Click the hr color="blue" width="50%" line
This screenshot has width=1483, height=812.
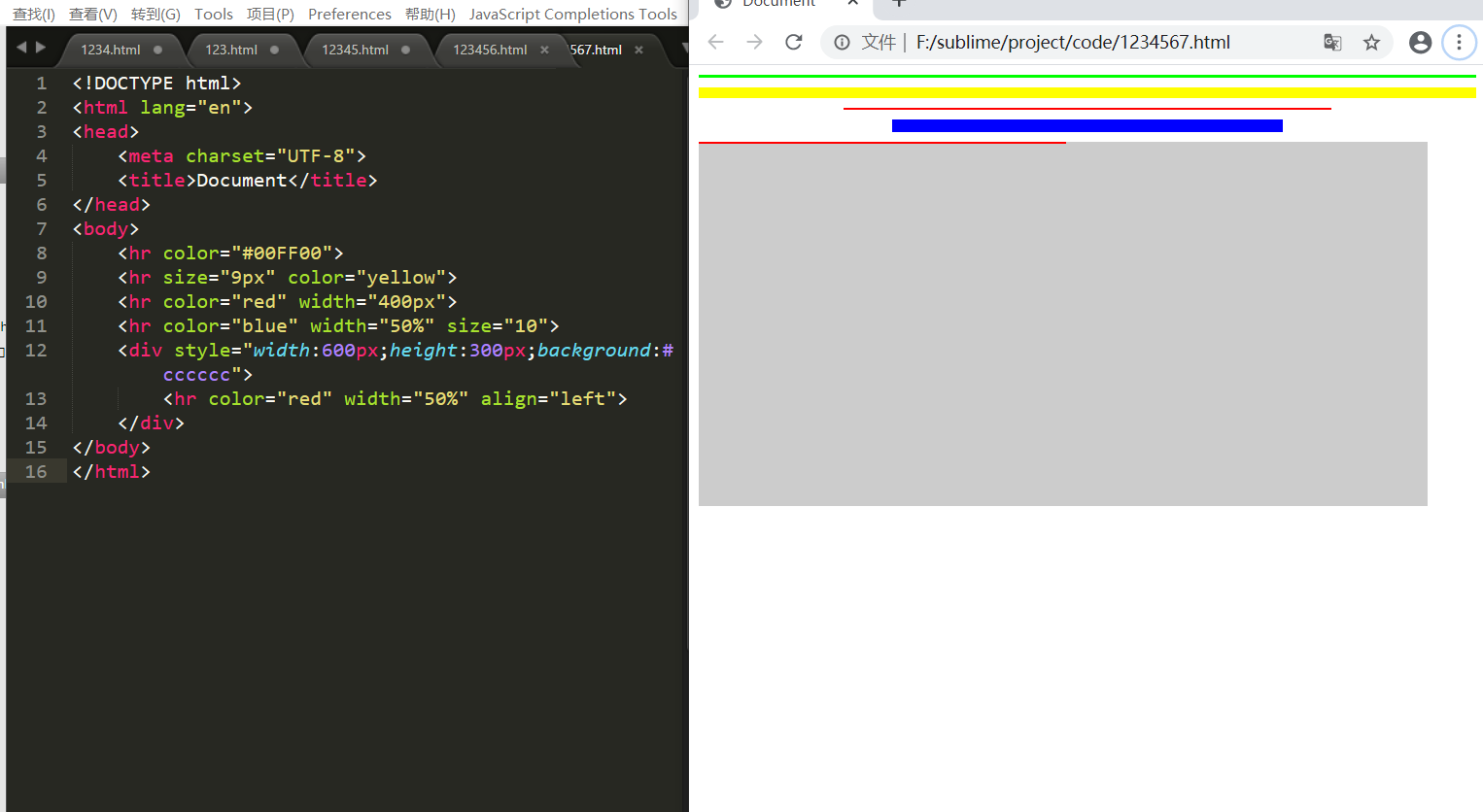coord(338,326)
